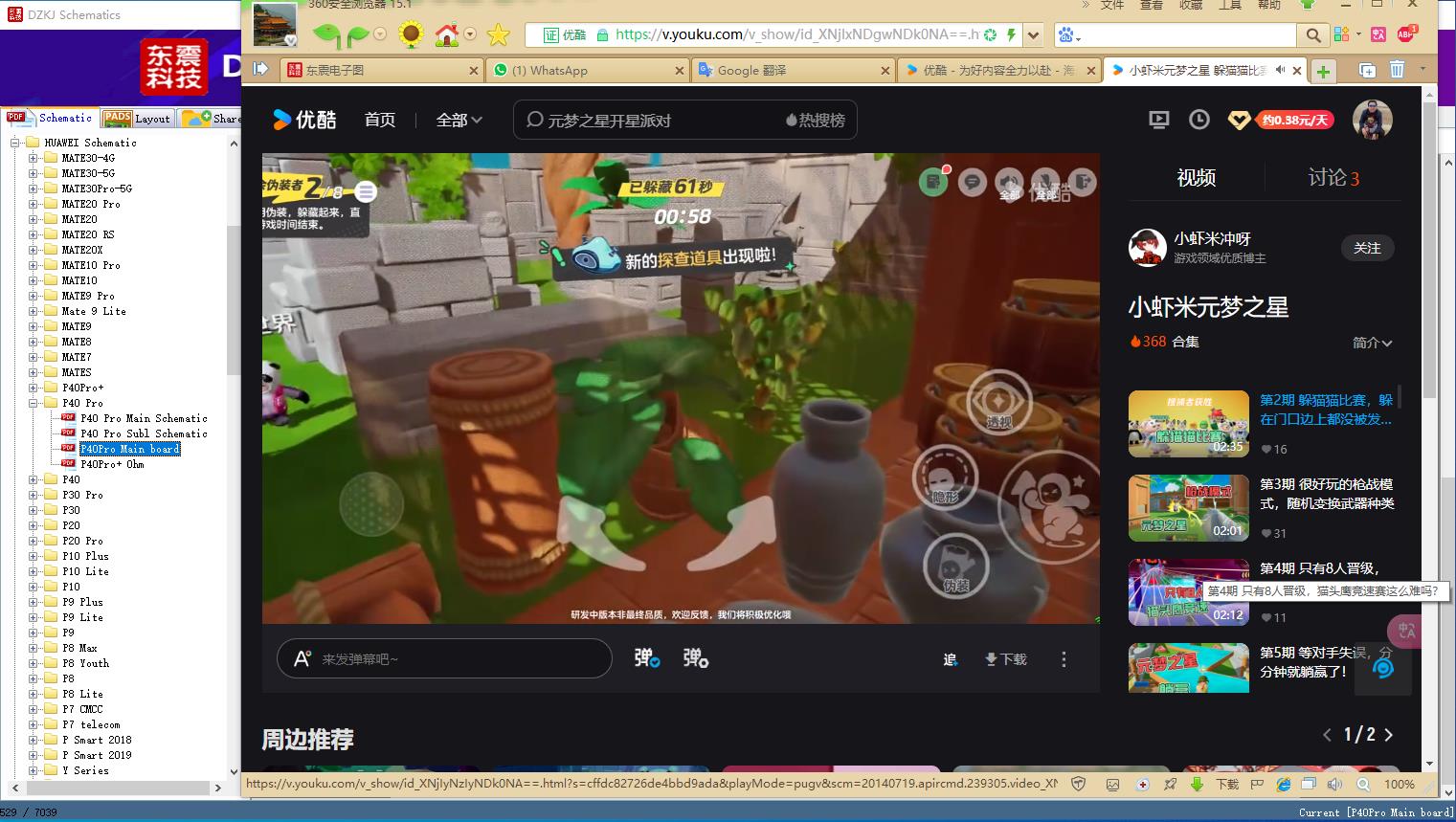Open dropdown arrow next to home icon

[470, 34]
